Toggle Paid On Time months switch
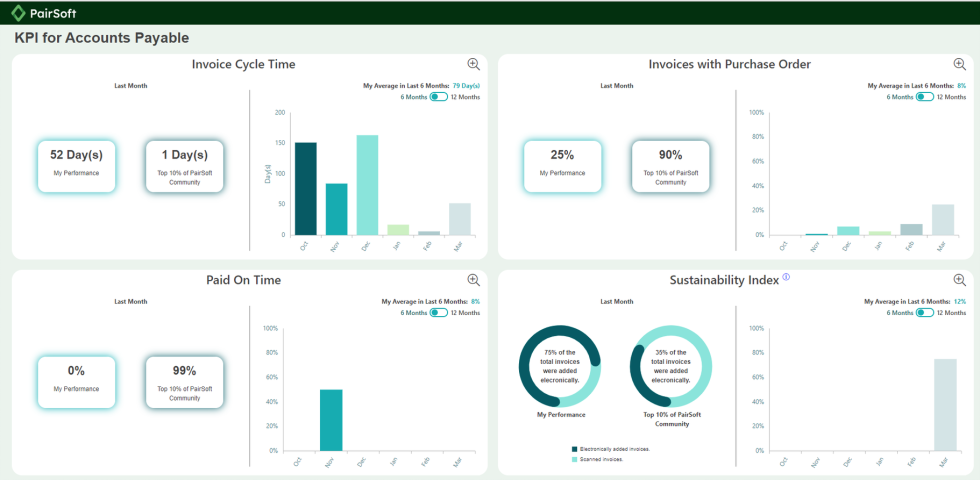Image resolution: width=980 pixels, height=480 pixels. (438, 313)
